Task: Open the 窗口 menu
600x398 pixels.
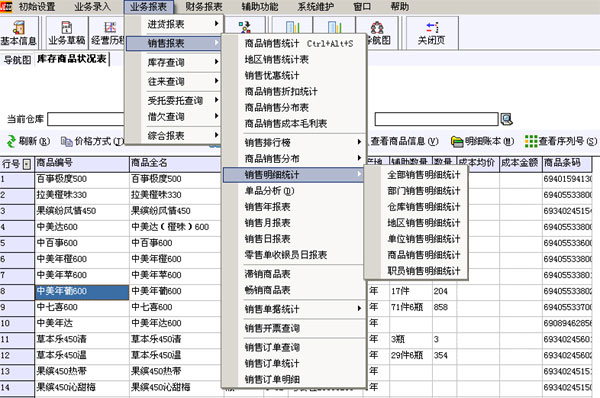Action: tap(362, 7)
